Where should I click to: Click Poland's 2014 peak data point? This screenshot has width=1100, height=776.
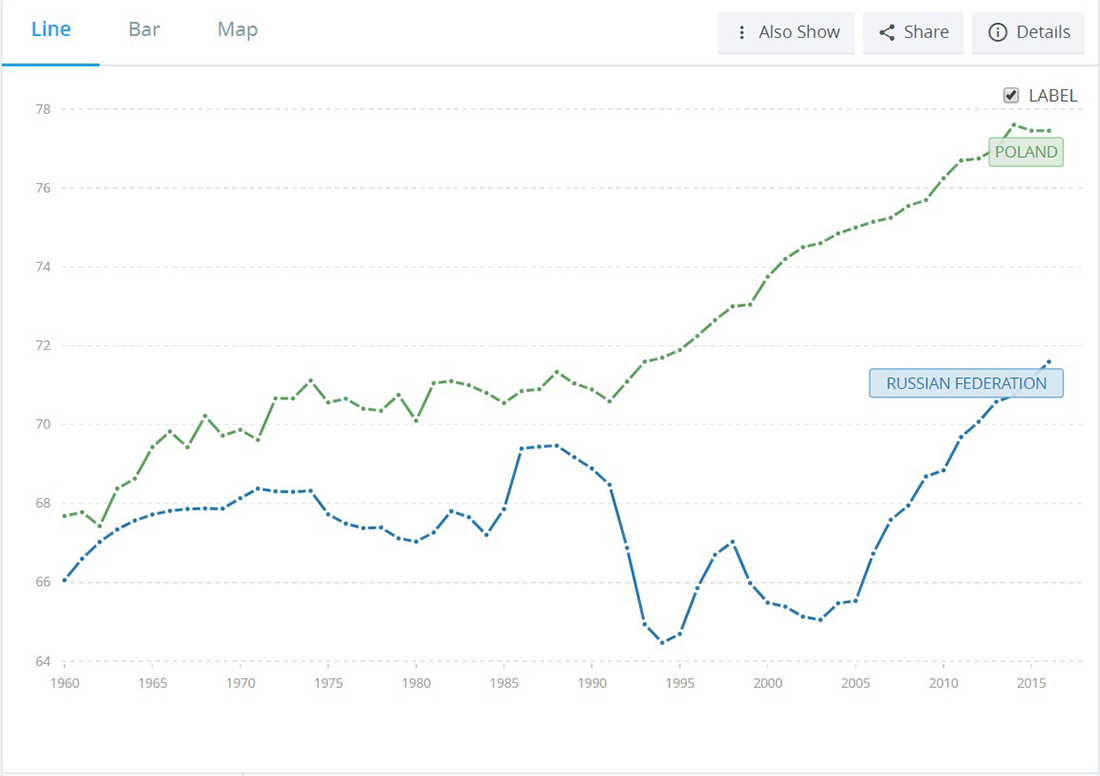click(1014, 125)
